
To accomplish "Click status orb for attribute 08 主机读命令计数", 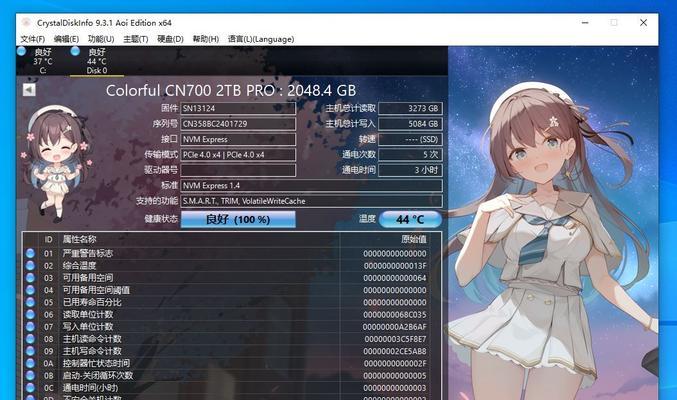I will pyautogui.click(x=30, y=339).
